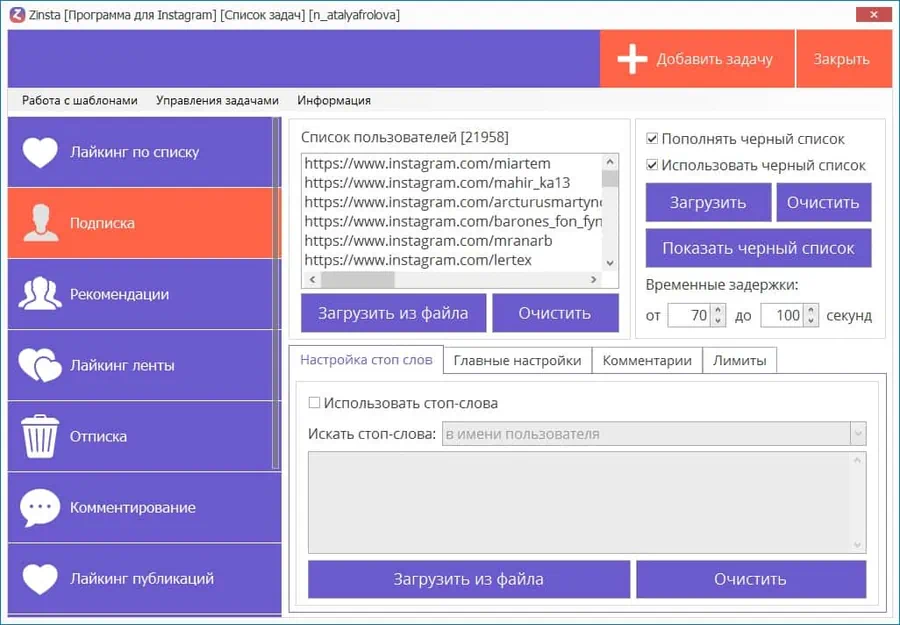Click Загрузить из файла for stop words

tap(468, 579)
